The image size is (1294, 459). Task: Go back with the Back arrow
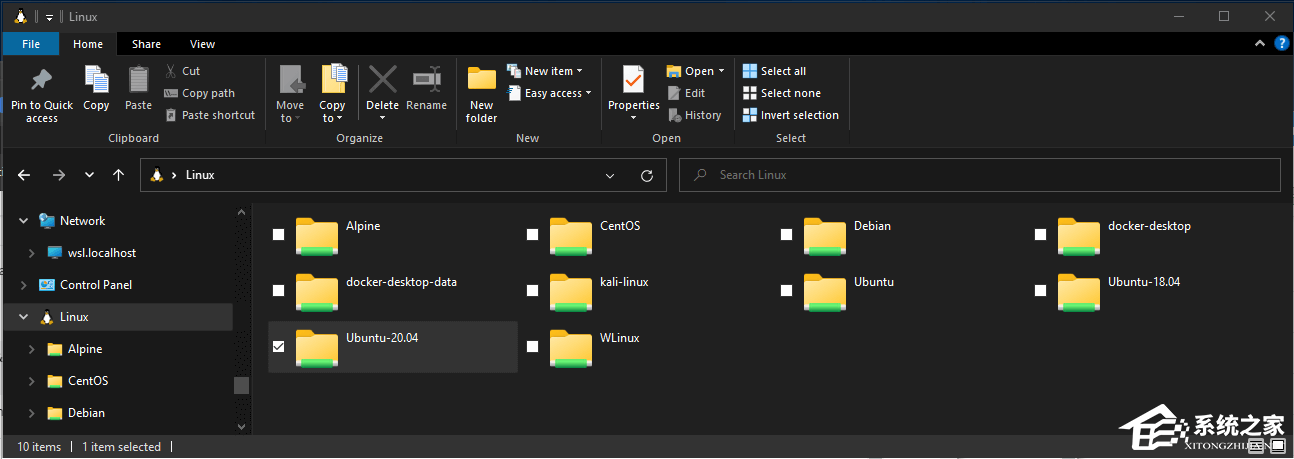pyautogui.click(x=24, y=175)
